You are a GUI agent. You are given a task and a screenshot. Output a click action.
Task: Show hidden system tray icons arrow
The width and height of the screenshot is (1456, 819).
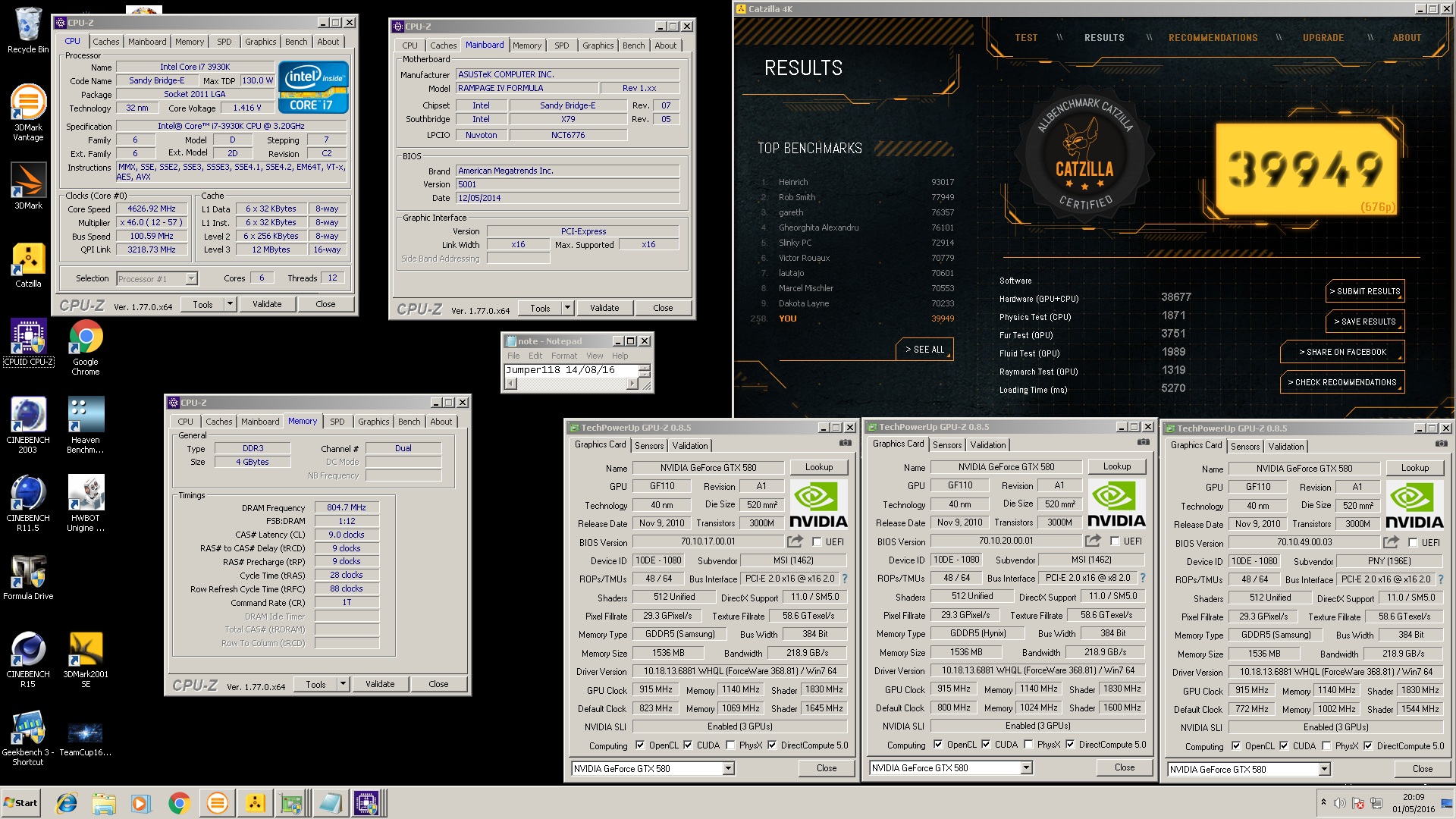pyautogui.click(x=1323, y=802)
